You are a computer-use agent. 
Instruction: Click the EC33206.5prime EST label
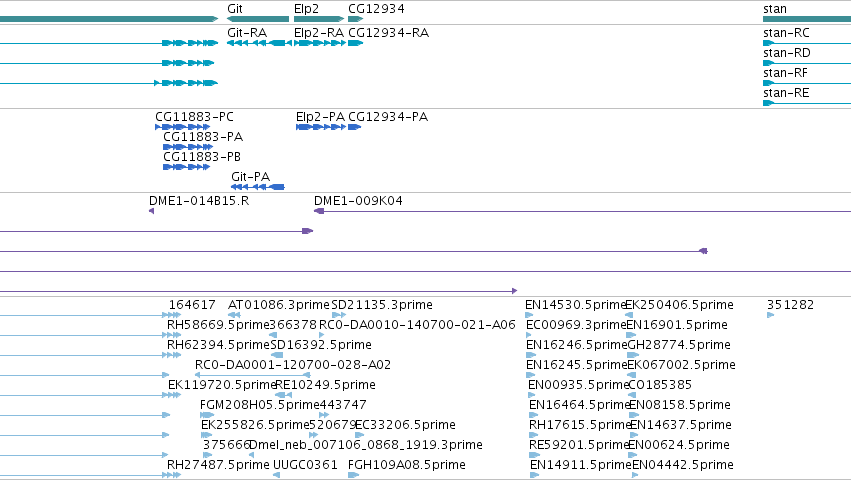405,426
